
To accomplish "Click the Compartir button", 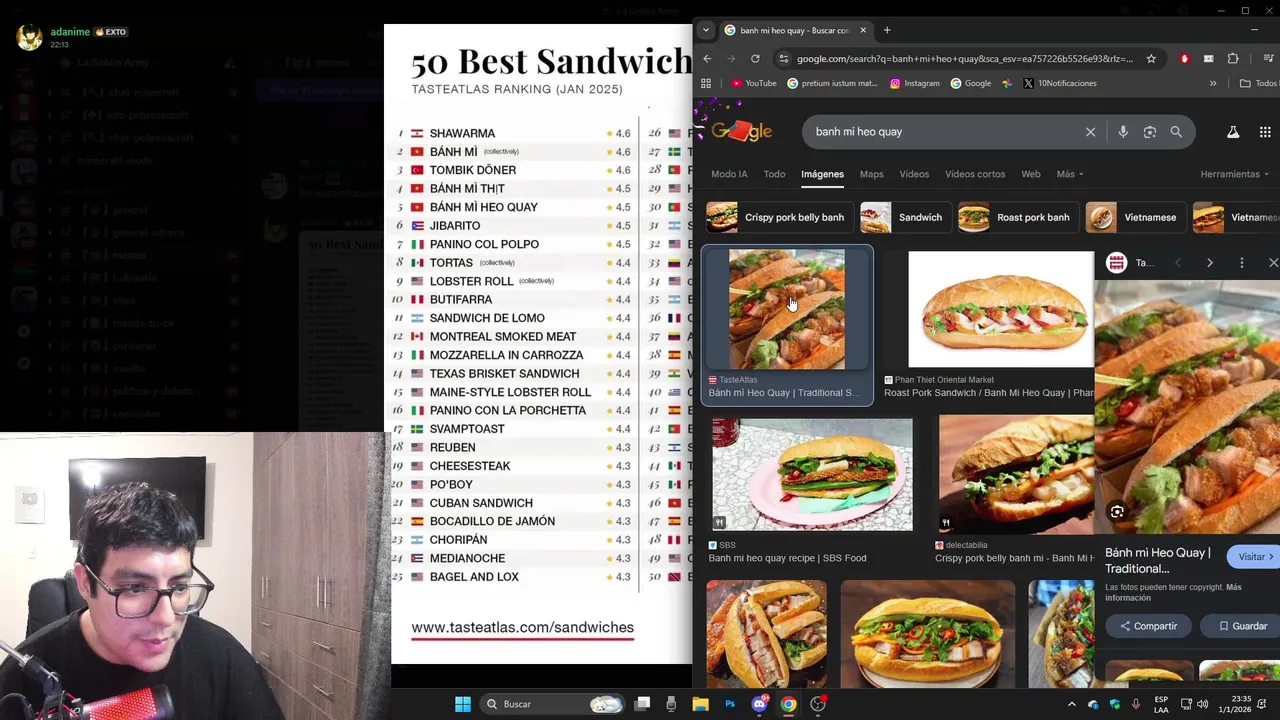I will (1148, 626).
